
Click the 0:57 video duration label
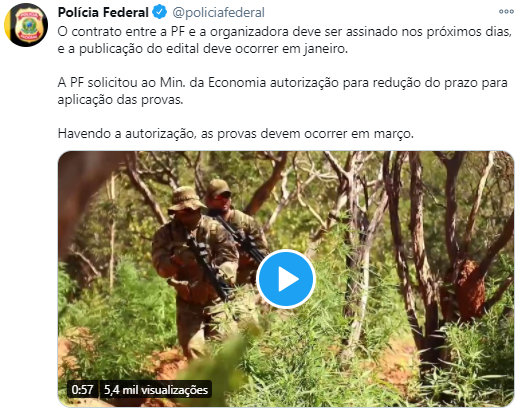(x=82, y=389)
